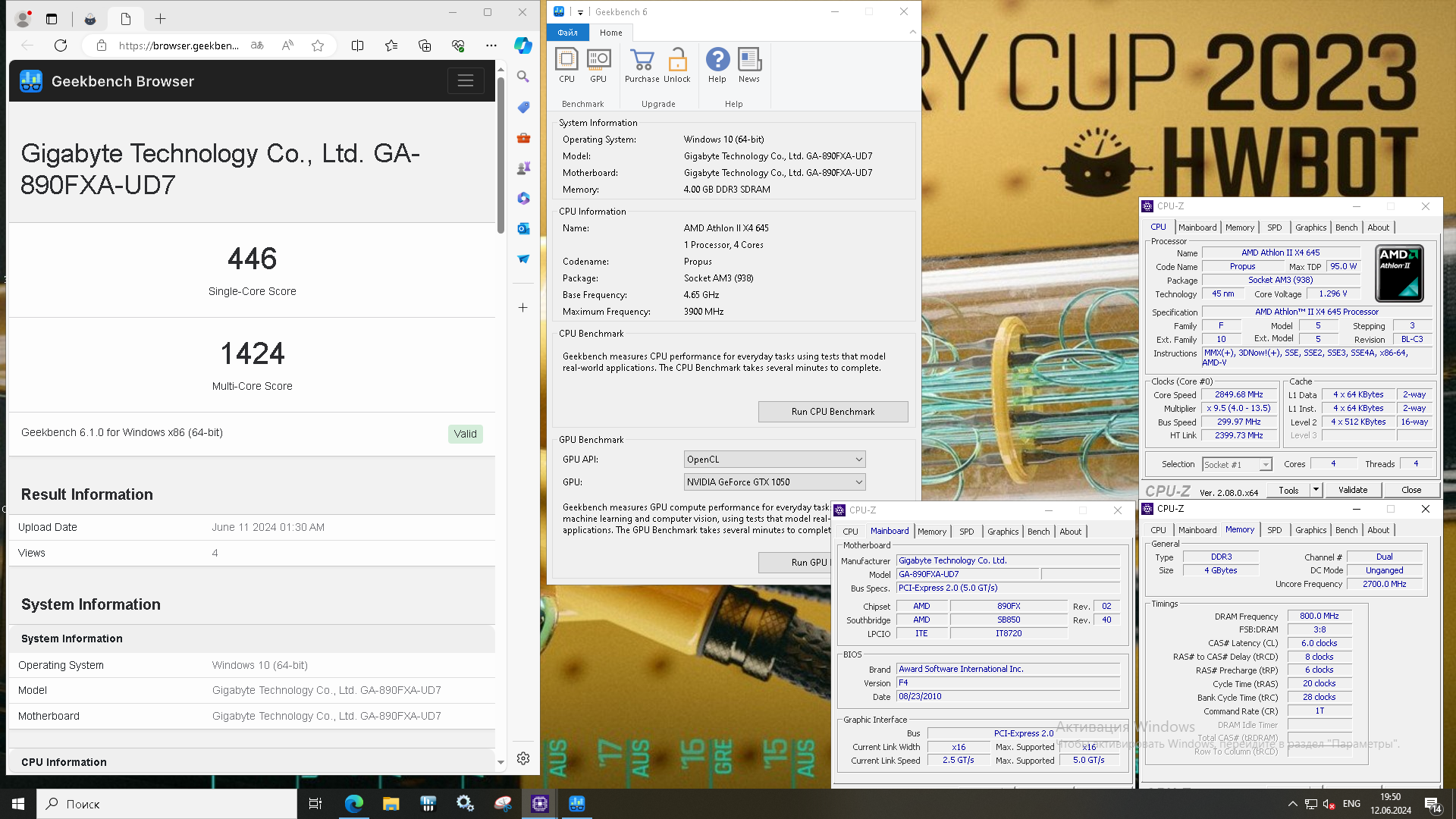Click the Valid badge on result page
Viewport: 1456px width, 819px height.
466,434
